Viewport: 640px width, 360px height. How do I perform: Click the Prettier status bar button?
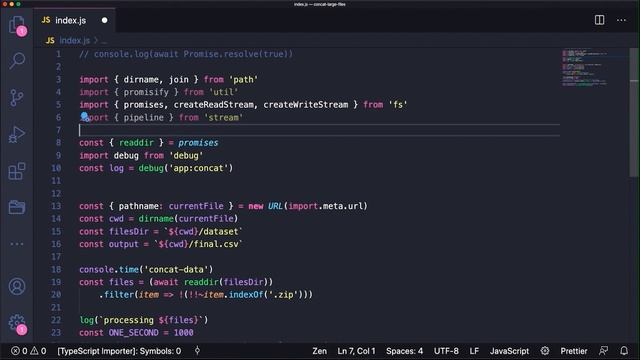pos(573,351)
